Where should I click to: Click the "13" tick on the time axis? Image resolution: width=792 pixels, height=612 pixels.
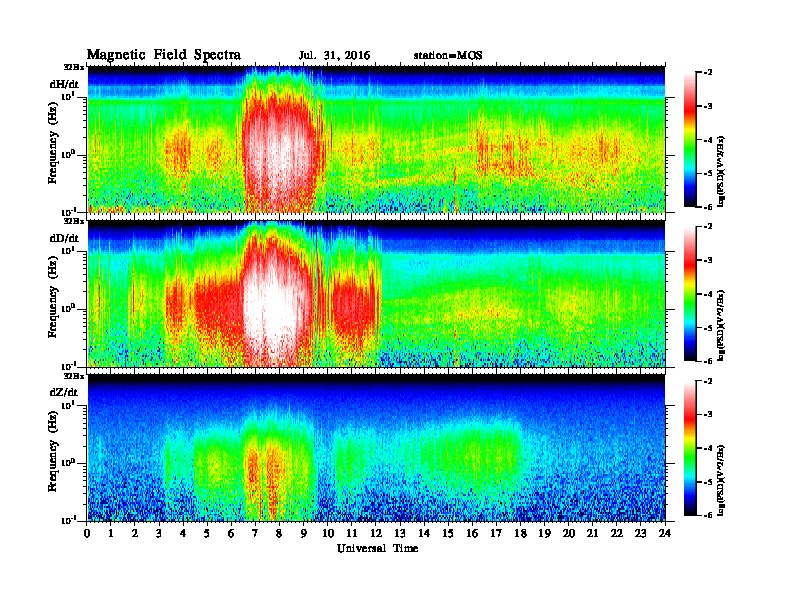tap(400, 534)
